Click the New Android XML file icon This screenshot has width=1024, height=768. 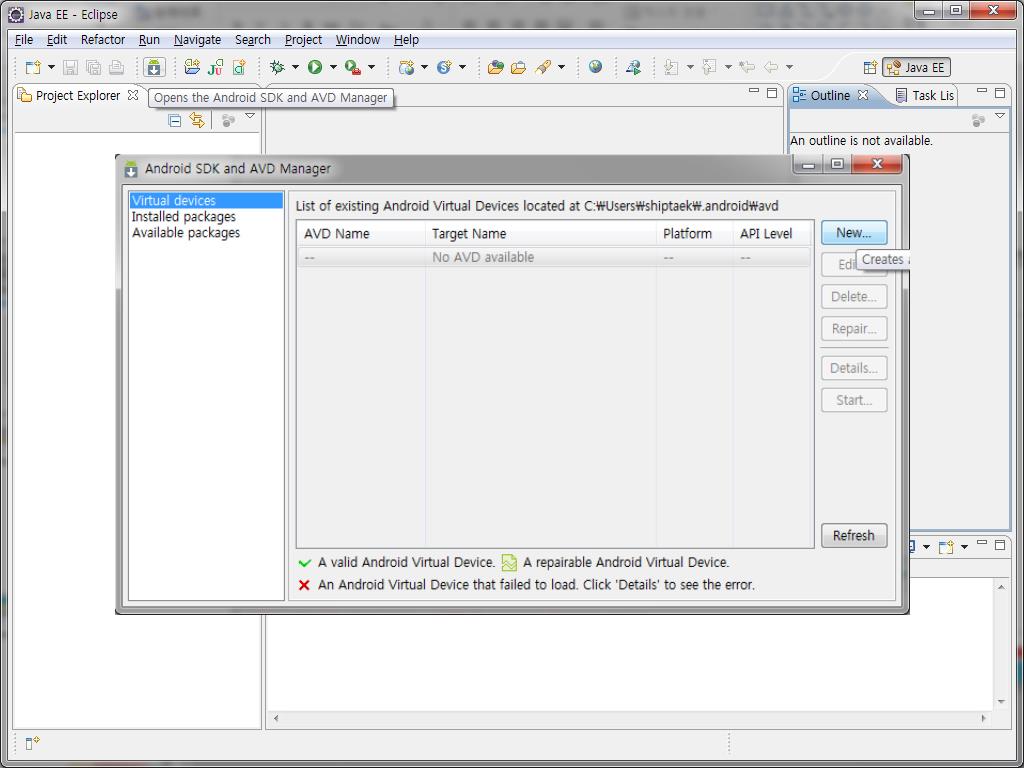(239, 67)
